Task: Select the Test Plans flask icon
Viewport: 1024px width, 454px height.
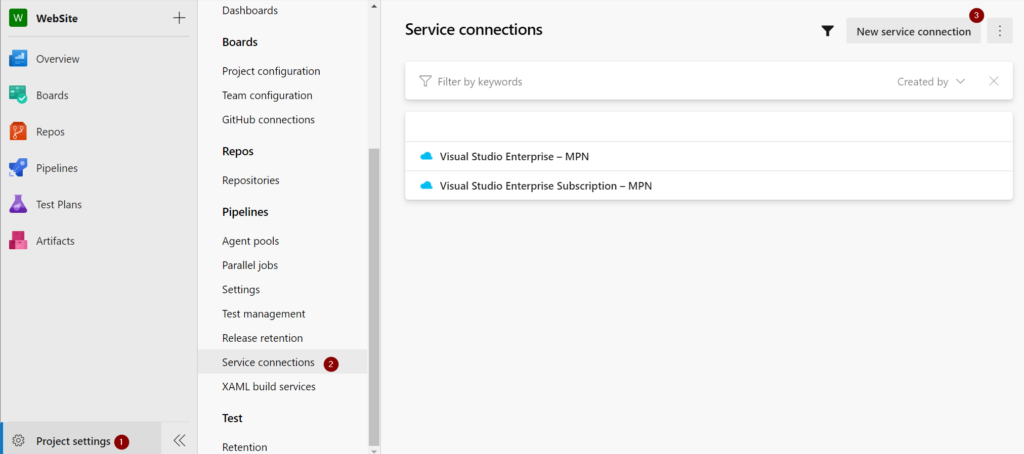Action: pyautogui.click(x=17, y=204)
